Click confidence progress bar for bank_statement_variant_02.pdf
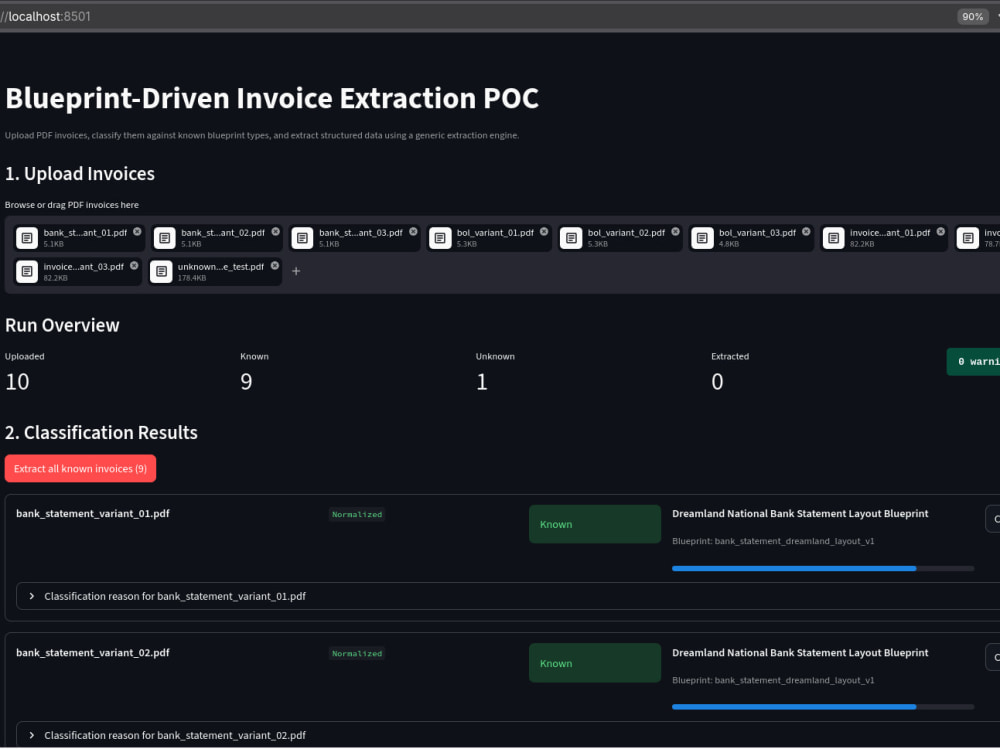The image size is (1000, 749). click(823, 707)
